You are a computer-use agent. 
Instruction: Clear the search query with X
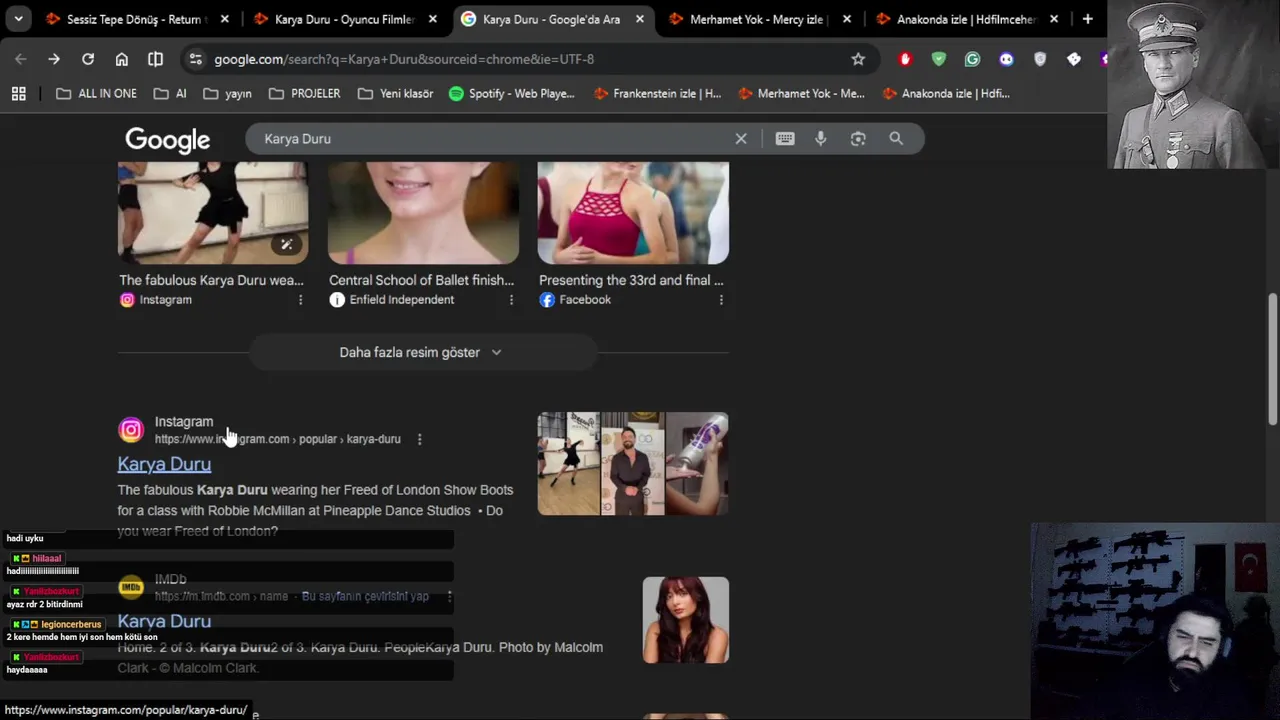coord(741,139)
